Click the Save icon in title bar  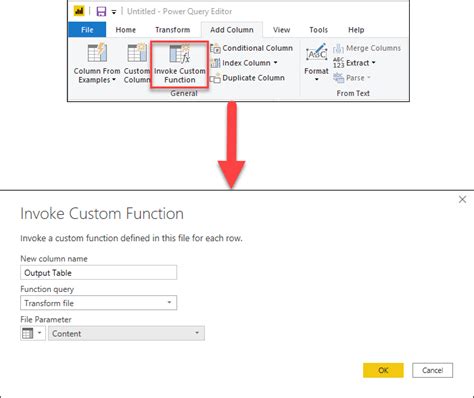101,12
